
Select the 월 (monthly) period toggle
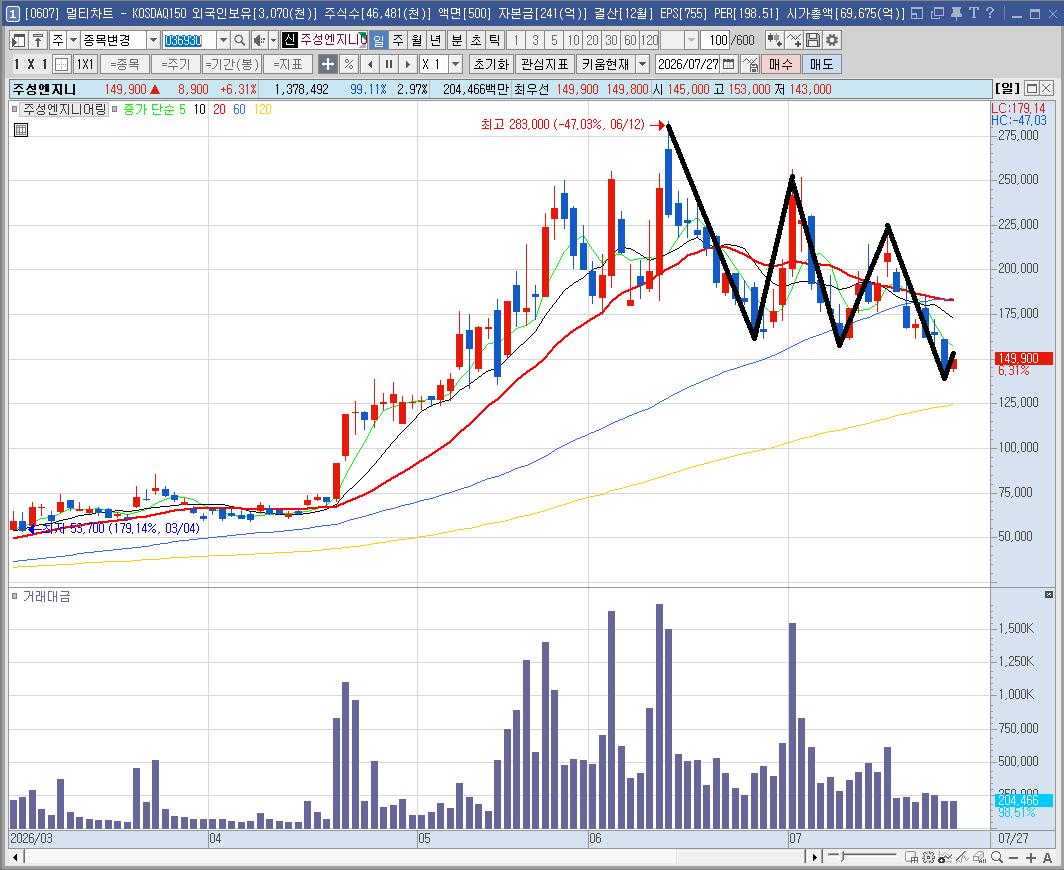click(417, 41)
